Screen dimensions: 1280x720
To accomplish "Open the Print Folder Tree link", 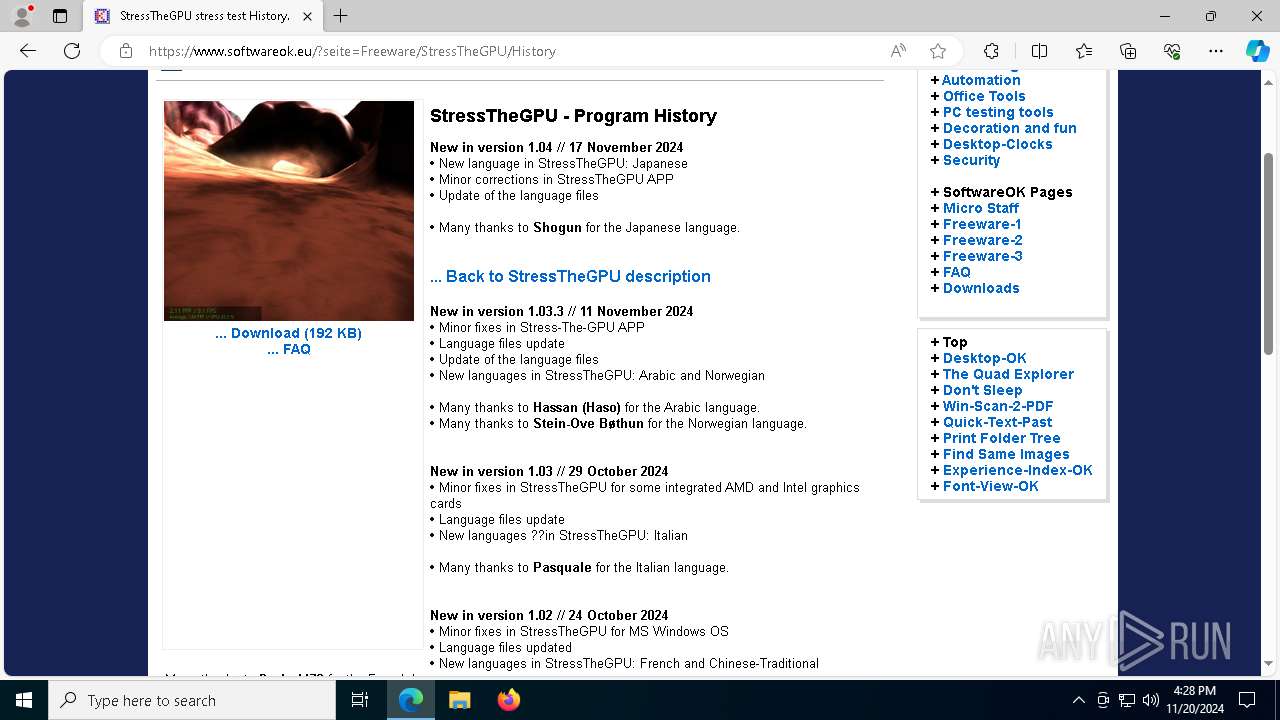I will point(1002,438).
